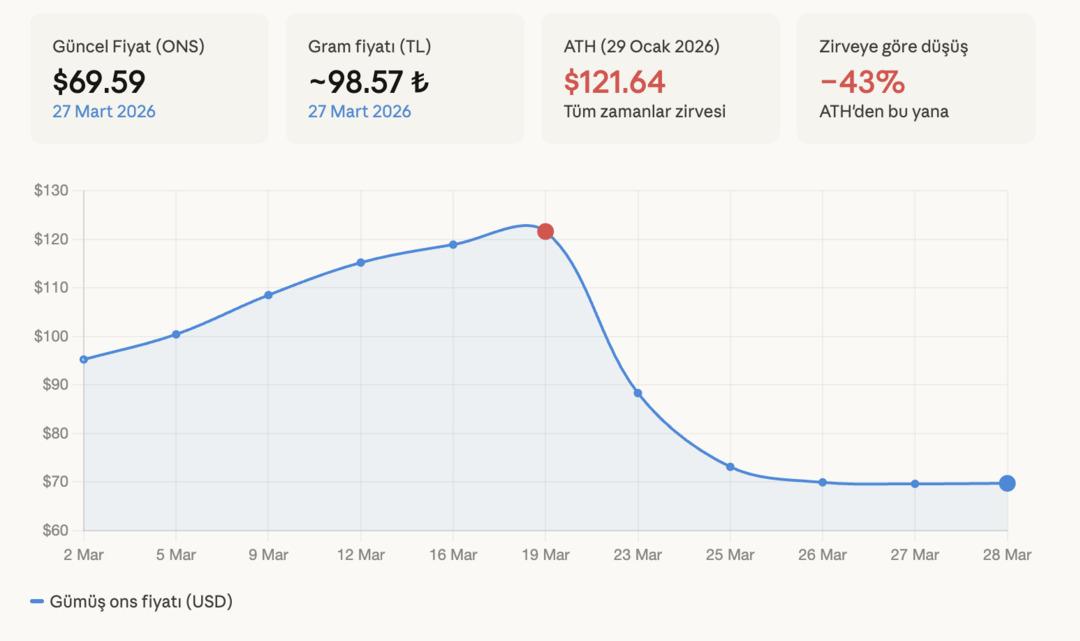Screen dimensions: 1080x641
Task: Pick the 12 Mar data point on curve
Action: [361, 262]
